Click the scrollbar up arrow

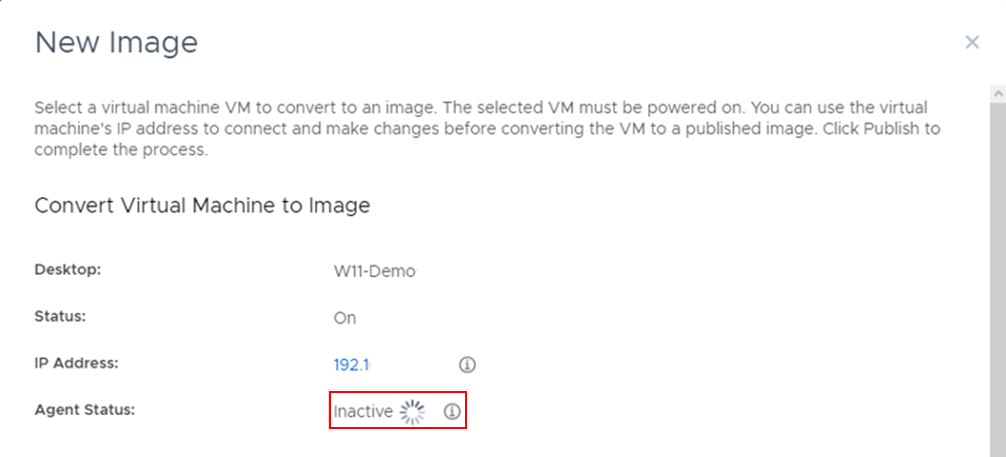[x=996, y=93]
